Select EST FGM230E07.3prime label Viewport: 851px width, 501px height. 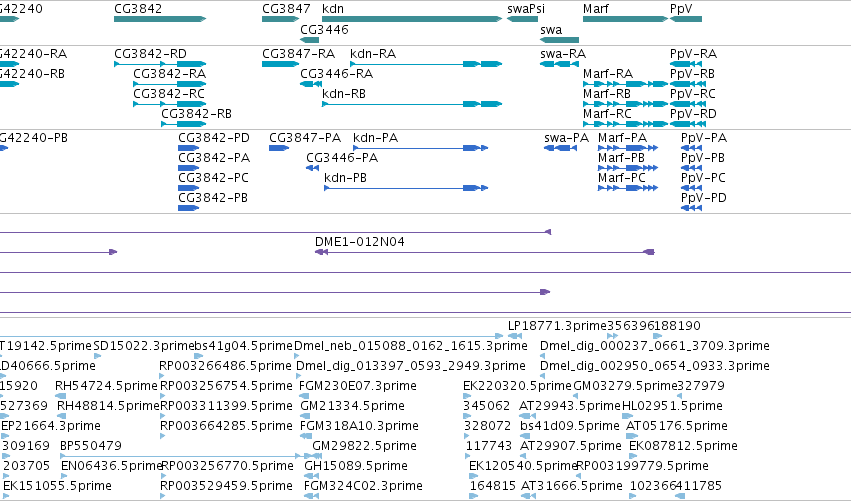tap(358, 386)
